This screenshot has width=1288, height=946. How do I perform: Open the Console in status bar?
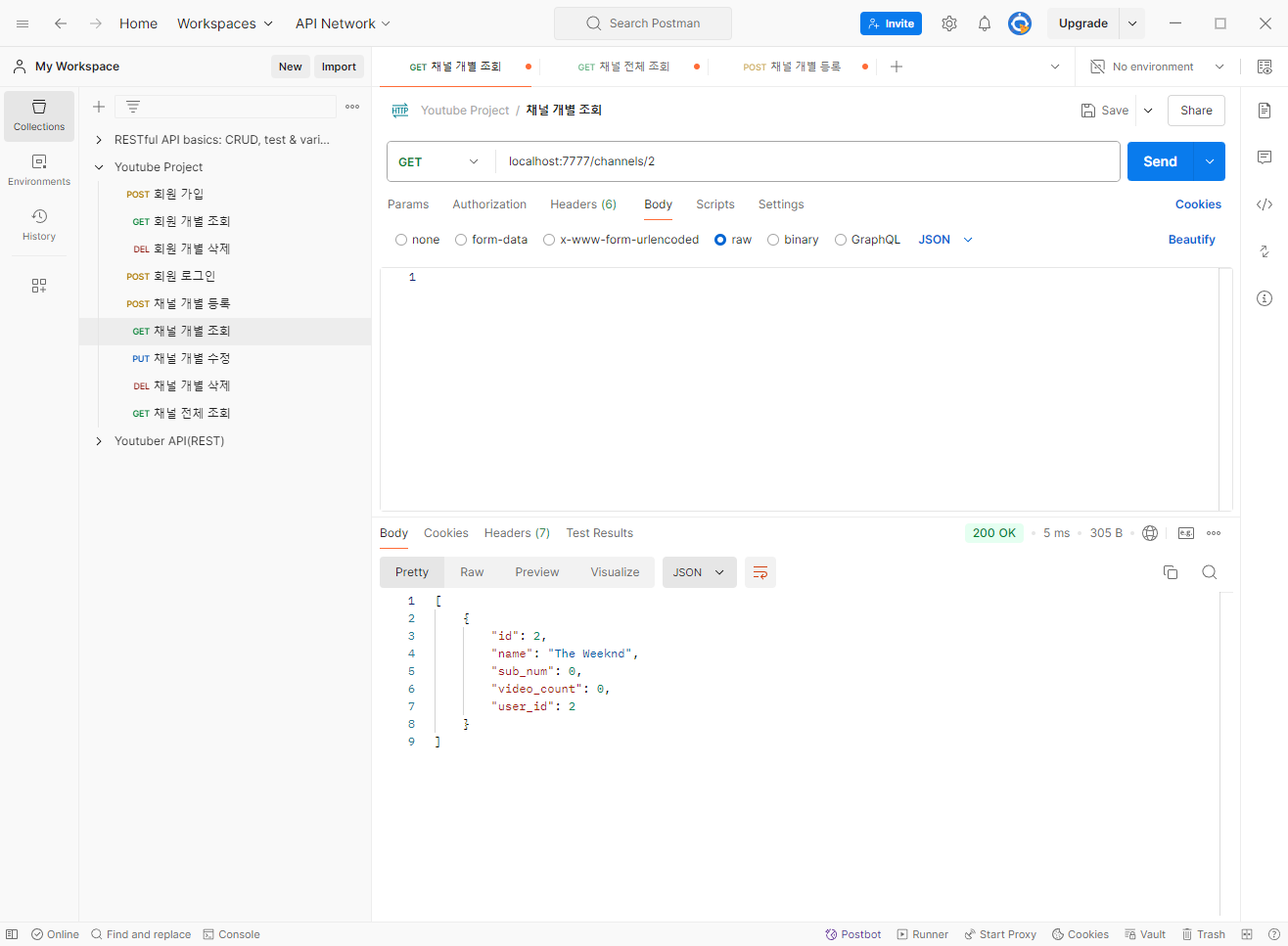(x=231, y=934)
